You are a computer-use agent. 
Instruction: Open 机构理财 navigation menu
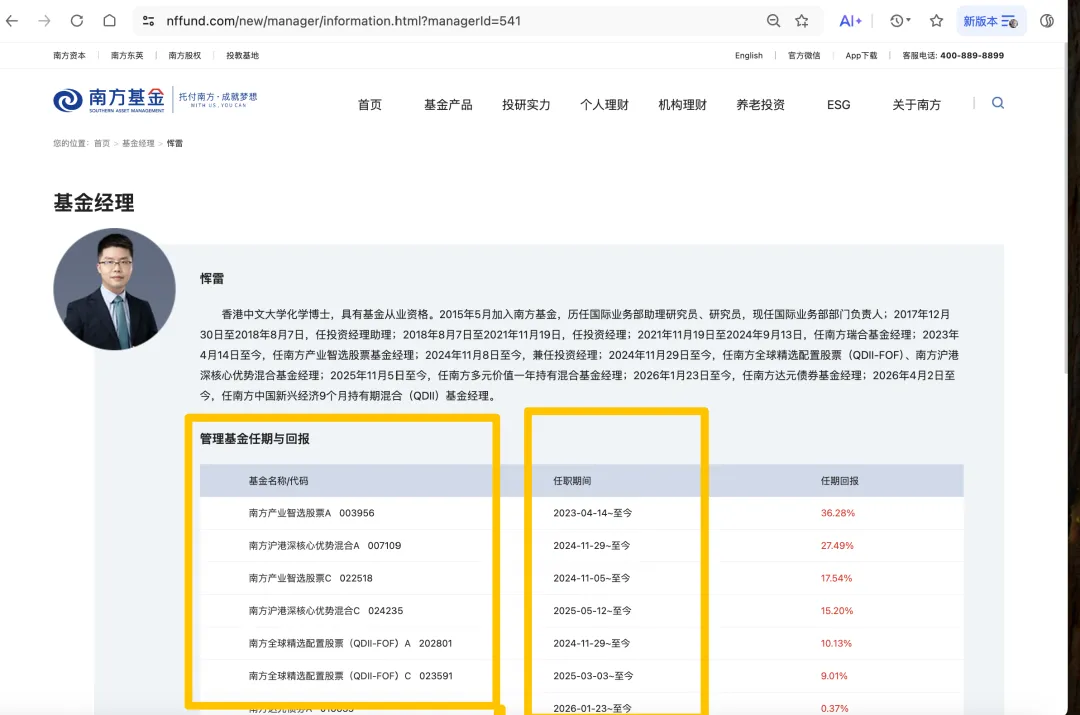point(683,105)
